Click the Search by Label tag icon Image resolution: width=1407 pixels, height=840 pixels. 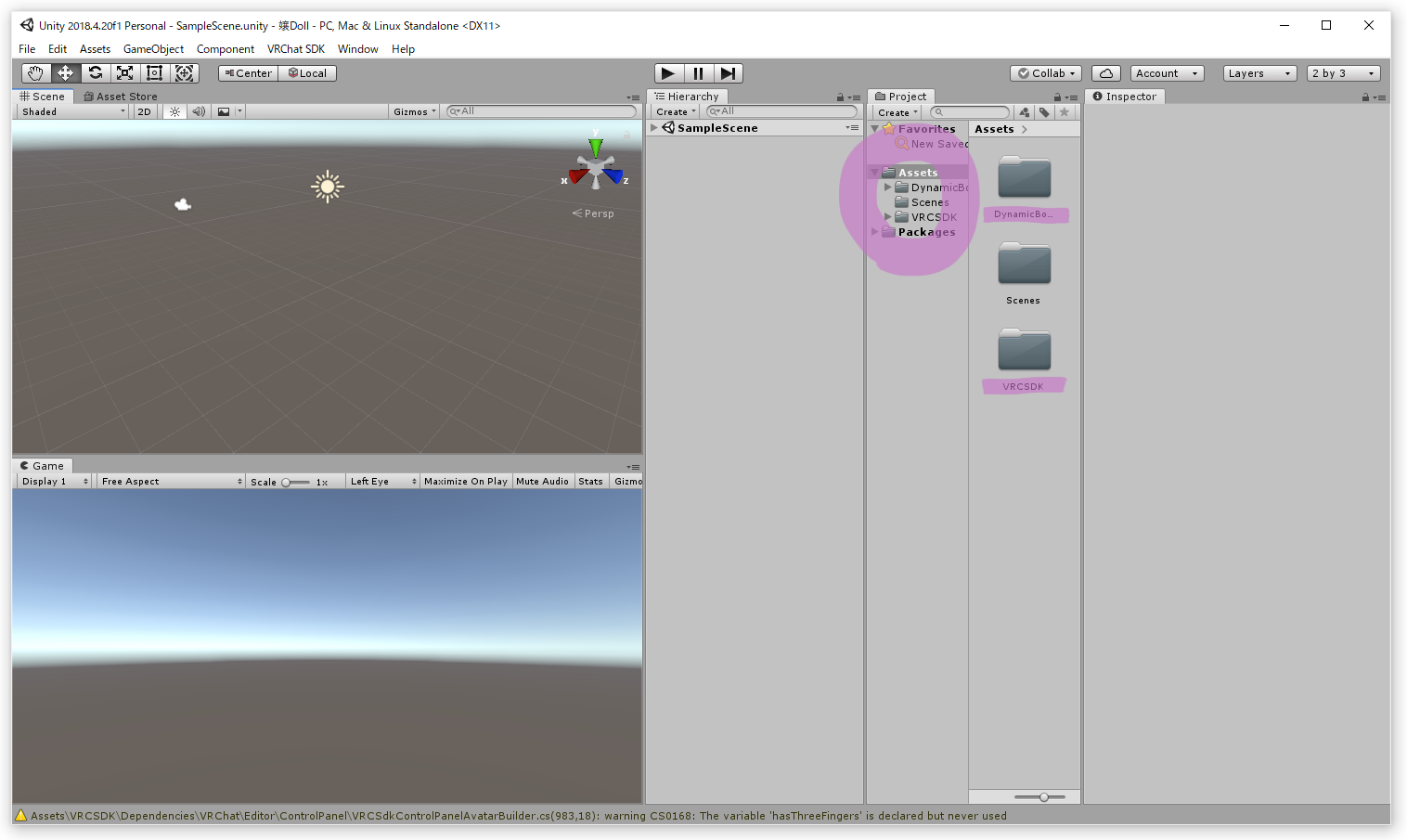tap(1044, 112)
